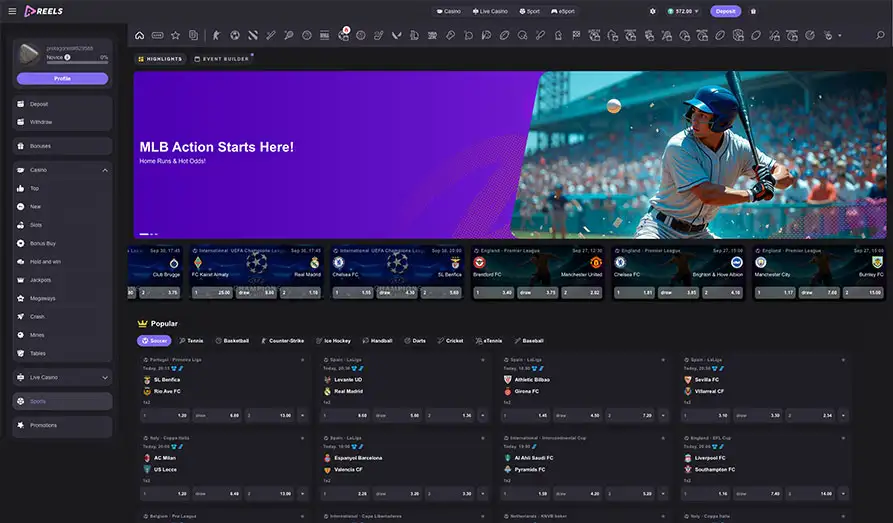Favorite the Sevilla FC vs Villarreal match
Viewport: 893px width, 523px height.
[843, 360]
